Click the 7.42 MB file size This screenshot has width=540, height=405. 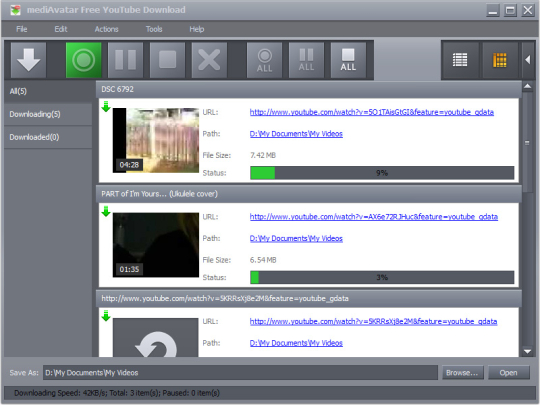click(x=263, y=155)
